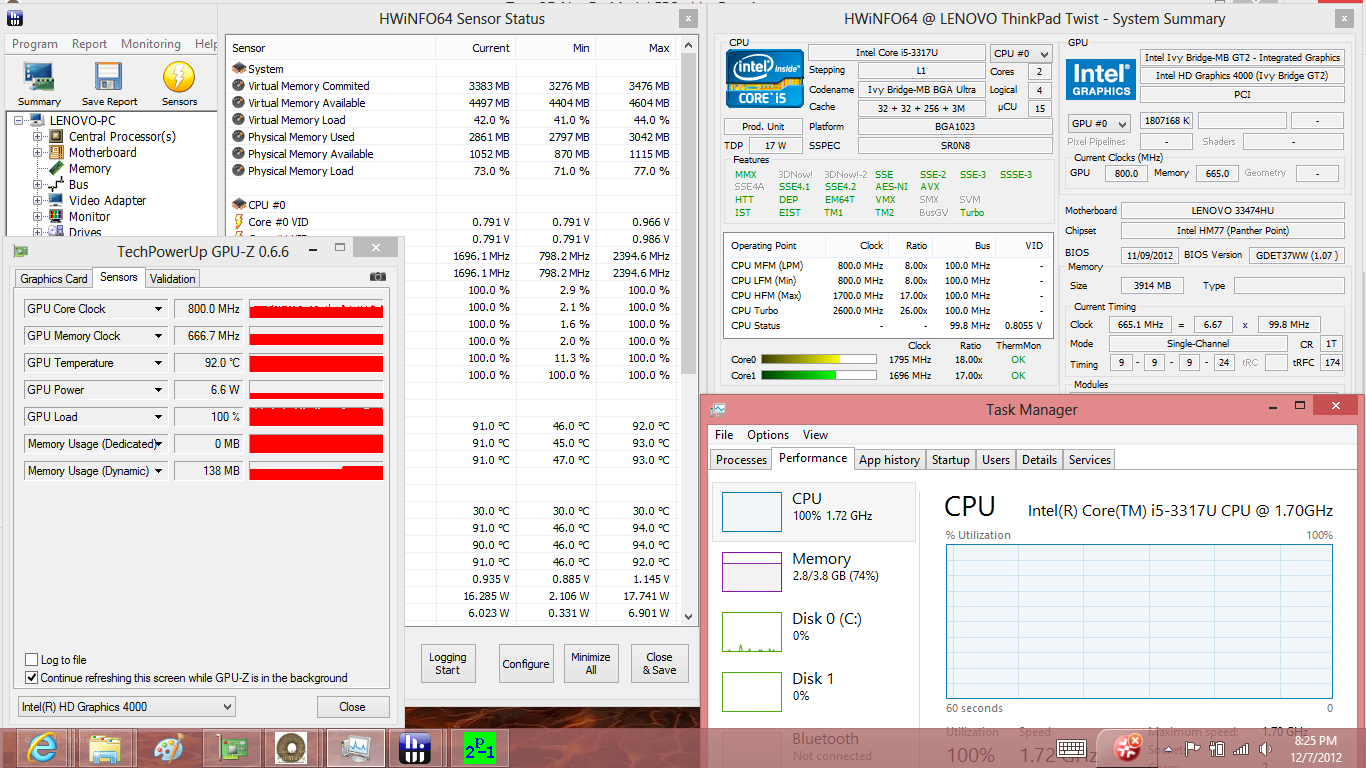
Task: Click the Core #0 VID lightning icon
Action: coord(239,222)
